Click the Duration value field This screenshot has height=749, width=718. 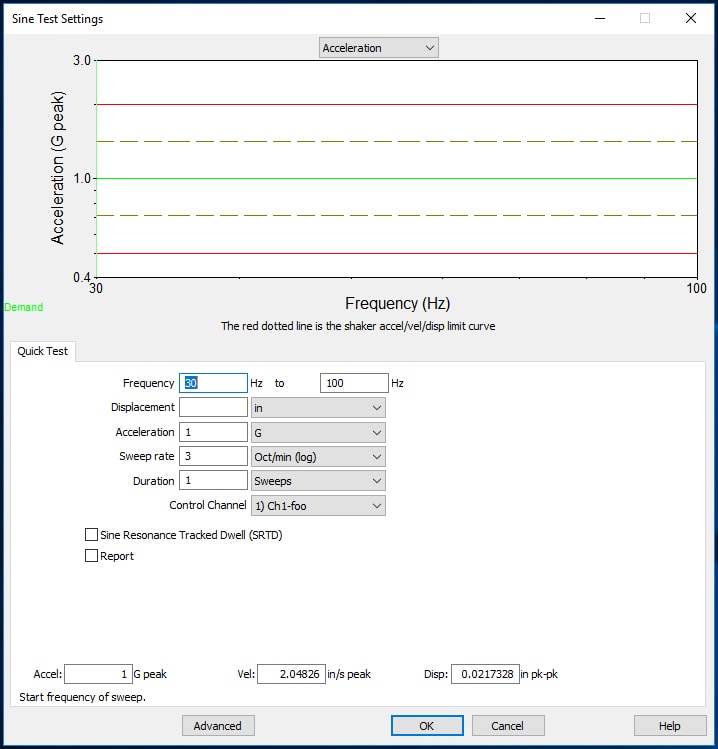coord(213,480)
